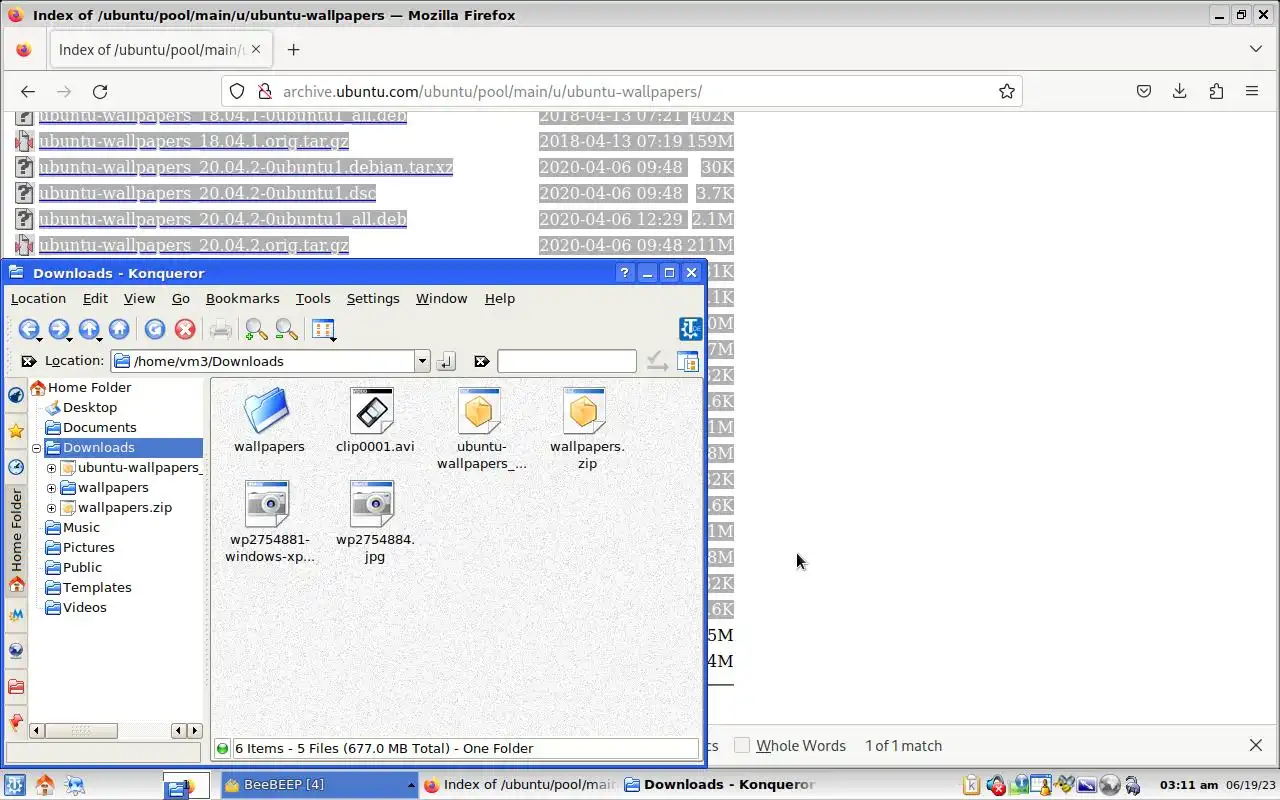Bookmark this page with the star icon
1280x800 pixels.
click(x=1006, y=91)
